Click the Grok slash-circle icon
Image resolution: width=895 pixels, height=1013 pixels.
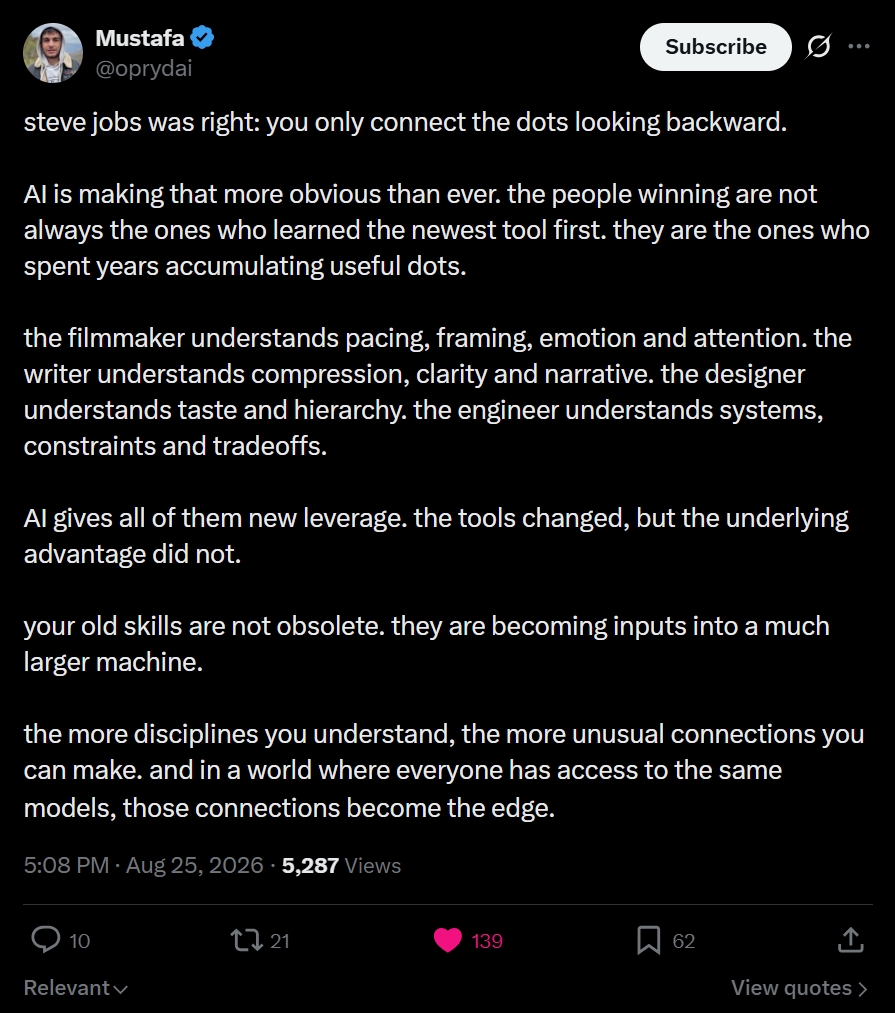[x=819, y=47]
